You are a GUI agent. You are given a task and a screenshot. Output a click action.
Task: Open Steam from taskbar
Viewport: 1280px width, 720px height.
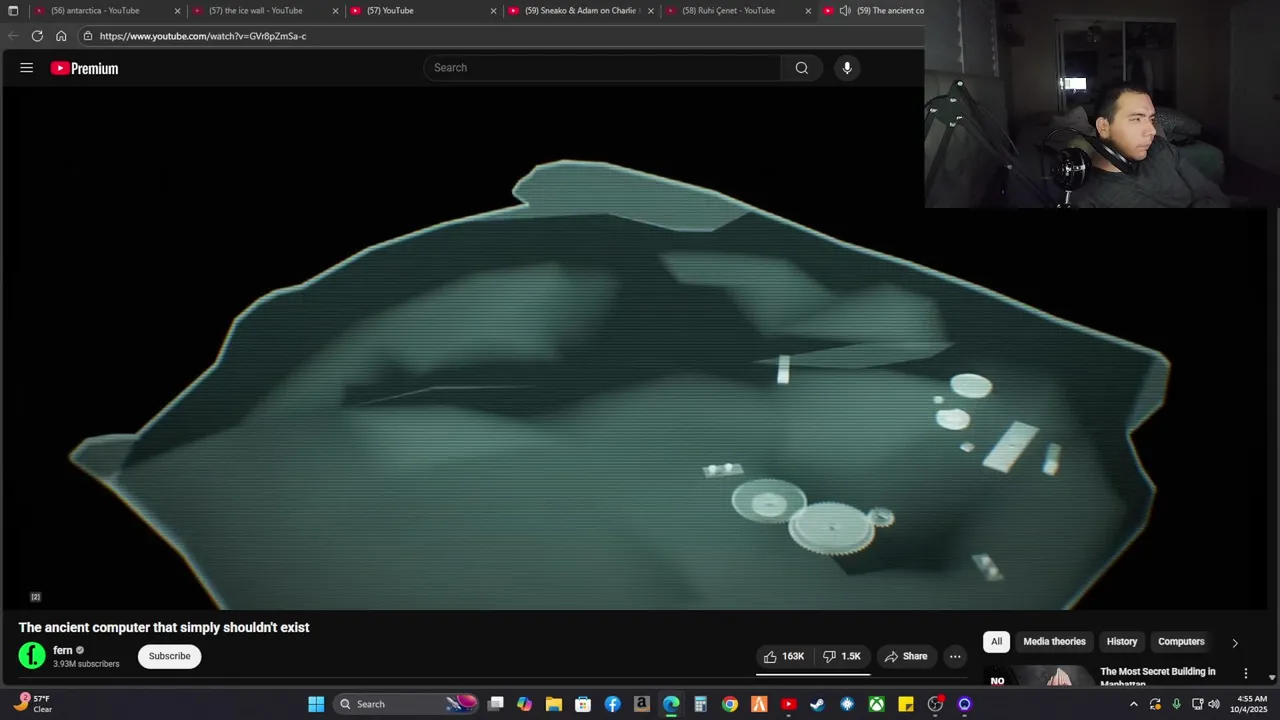click(x=817, y=704)
